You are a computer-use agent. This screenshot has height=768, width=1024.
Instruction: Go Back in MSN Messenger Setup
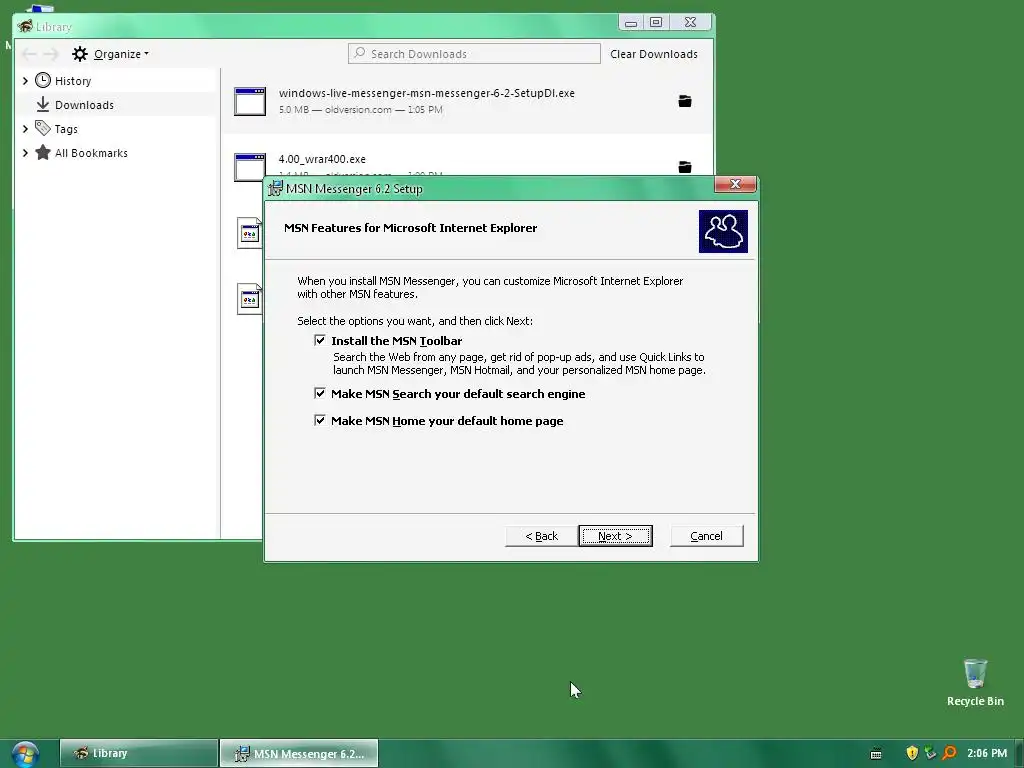pyautogui.click(x=541, y=536)
